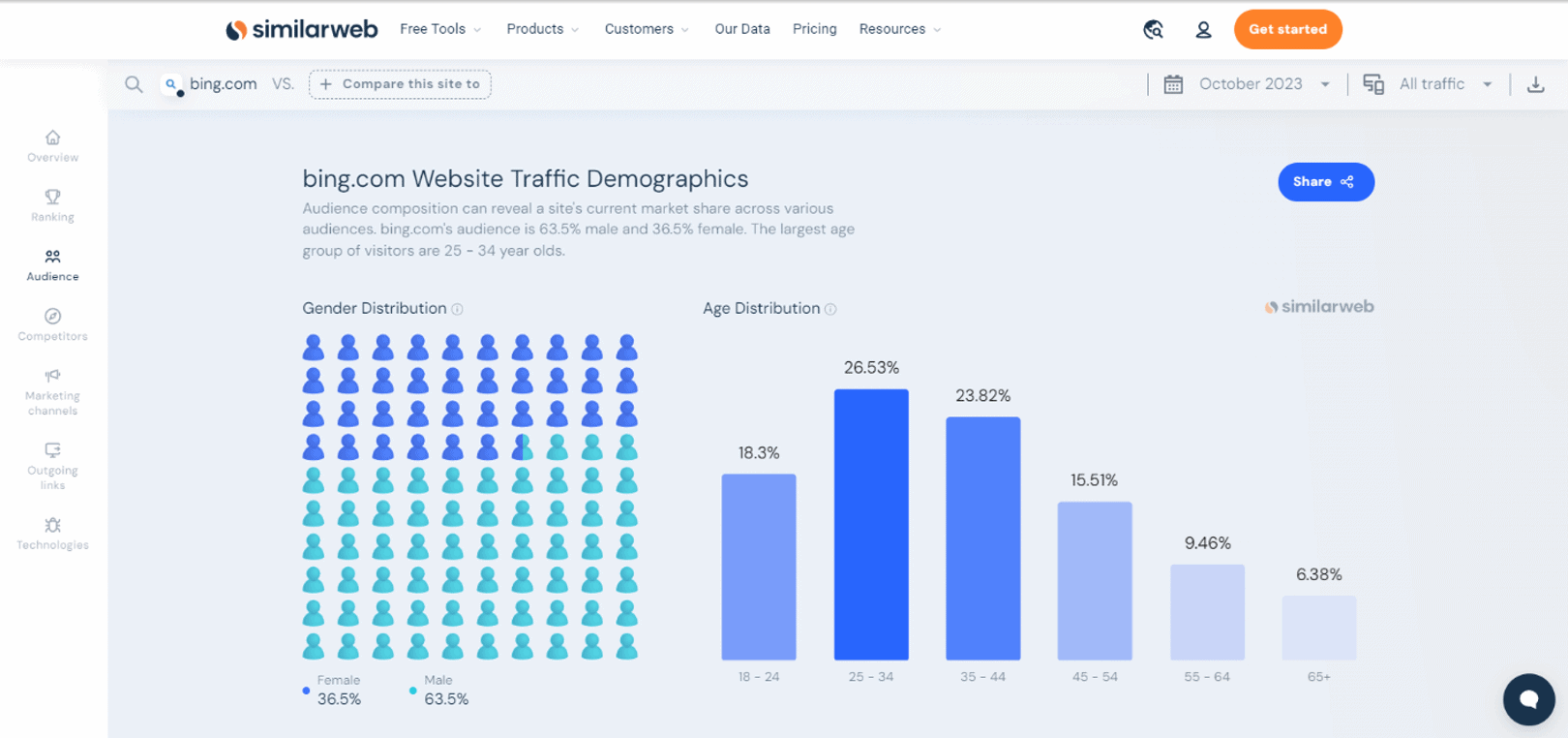Click the 25 - 34 age bar
This screenshot has height=738, width=1568.
pyautogui.click(x=871, y=525)
